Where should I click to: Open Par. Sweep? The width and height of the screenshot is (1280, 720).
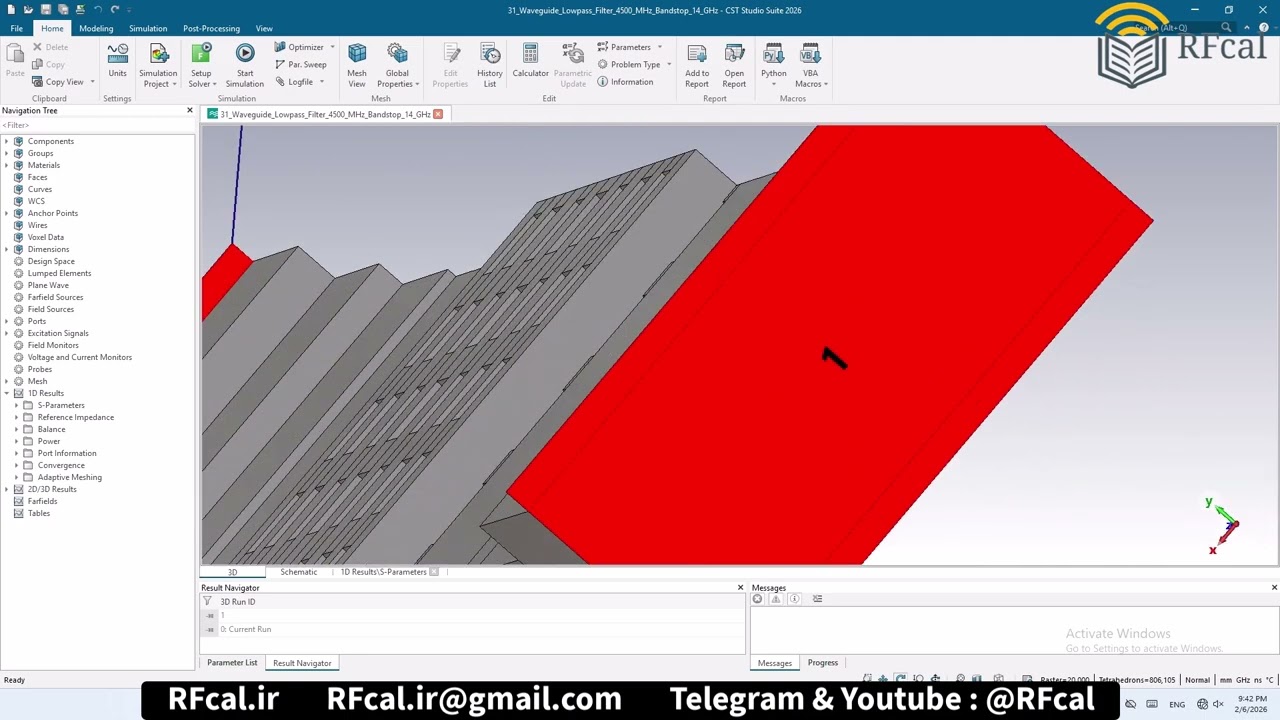[300, 64]
